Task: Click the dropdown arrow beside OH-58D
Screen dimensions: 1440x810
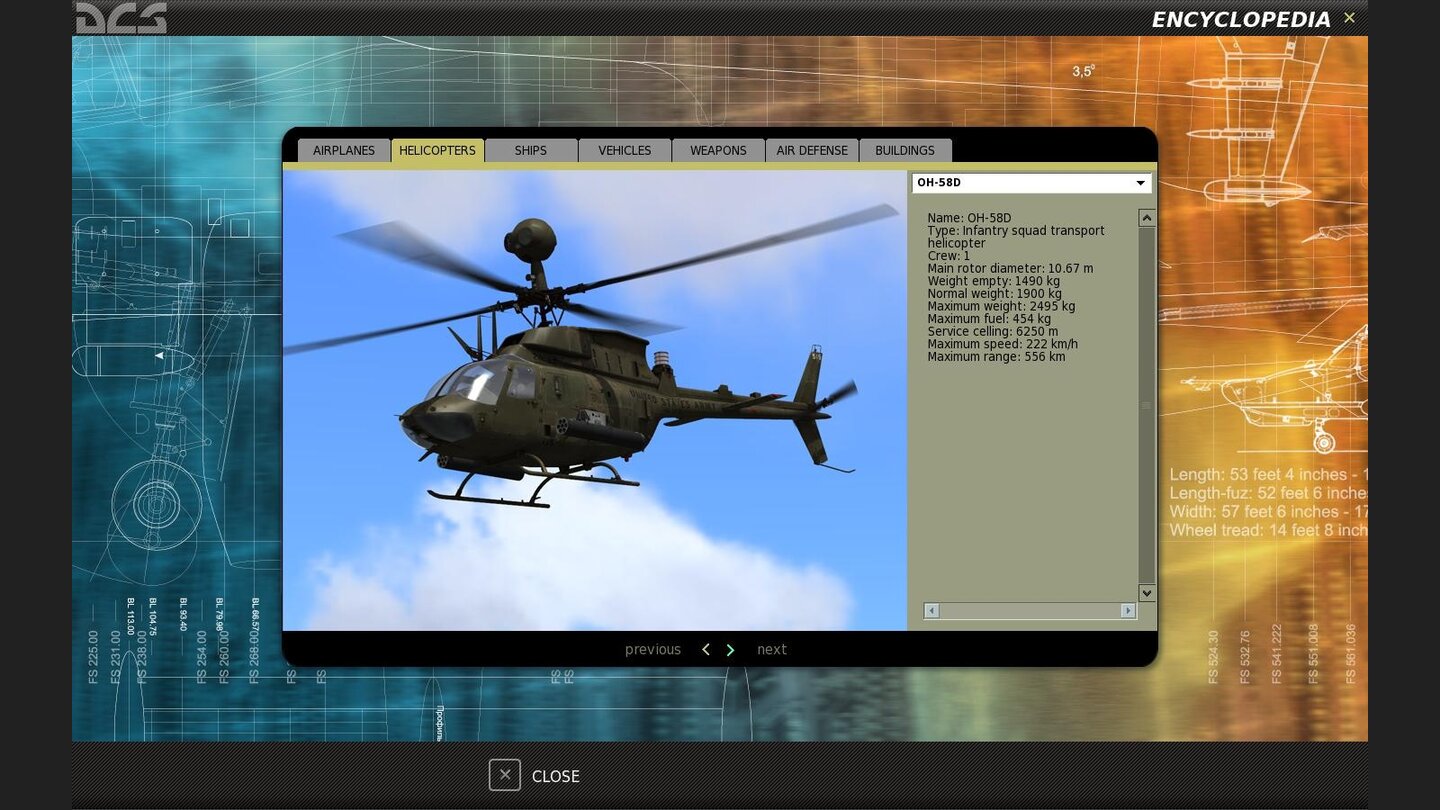Action: coord(1140,183)
